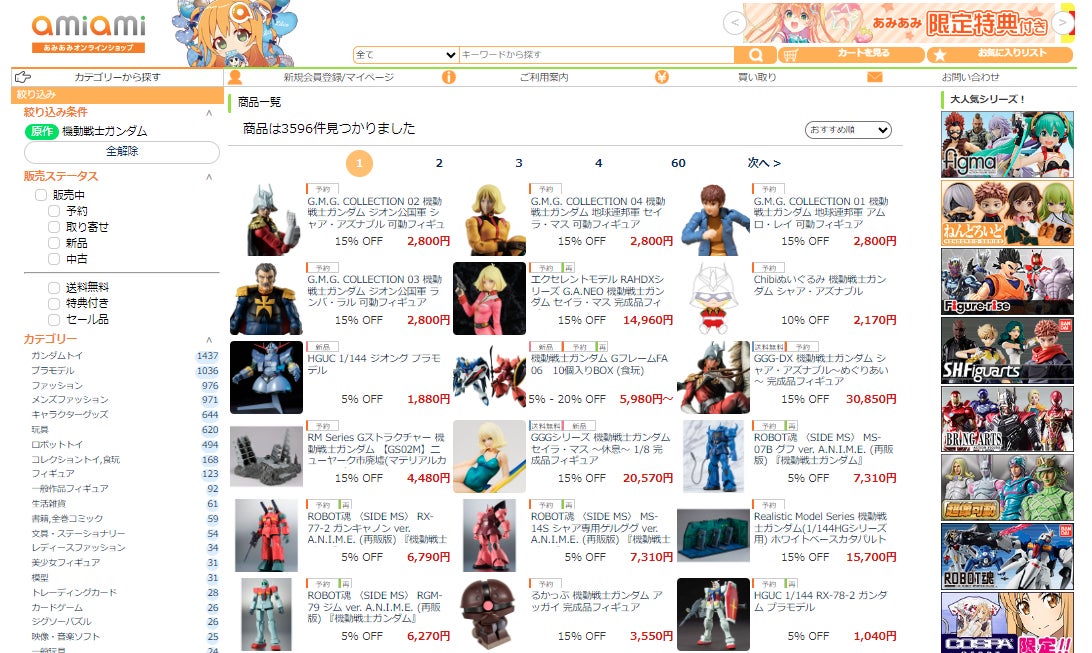1092x653 pixels.
Task: Click the orange search magnifier button
Action: click(756, 55)
